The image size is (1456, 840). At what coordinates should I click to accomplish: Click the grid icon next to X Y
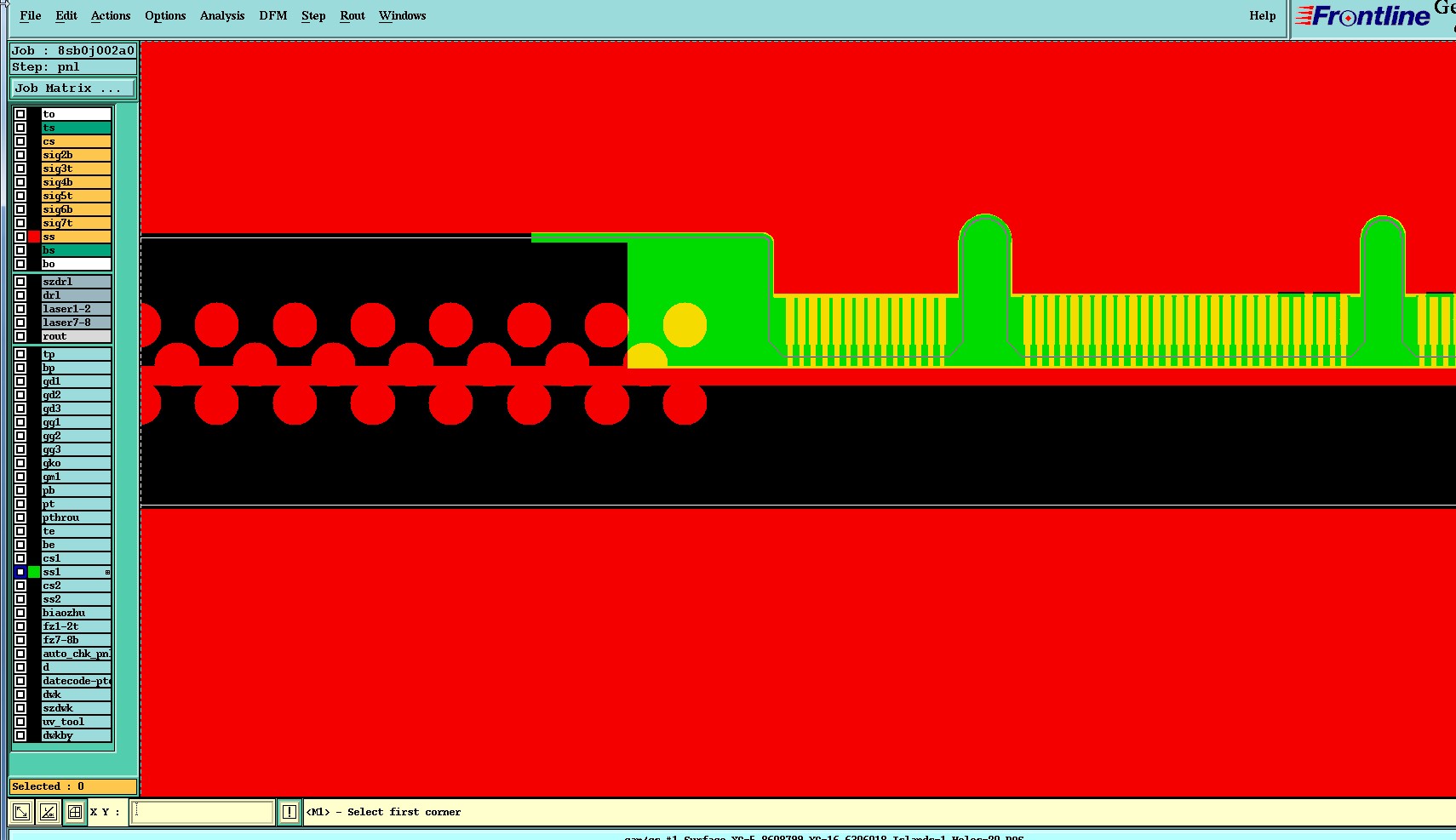coord(75,812)
